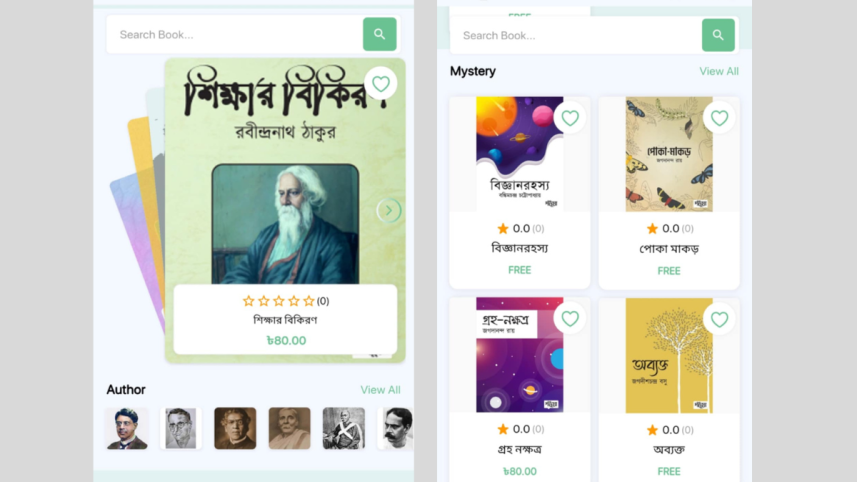This screenshot has height=482, width=857.
Task: Advance featured carousel with the right chevron
Action: click(389, 210)
